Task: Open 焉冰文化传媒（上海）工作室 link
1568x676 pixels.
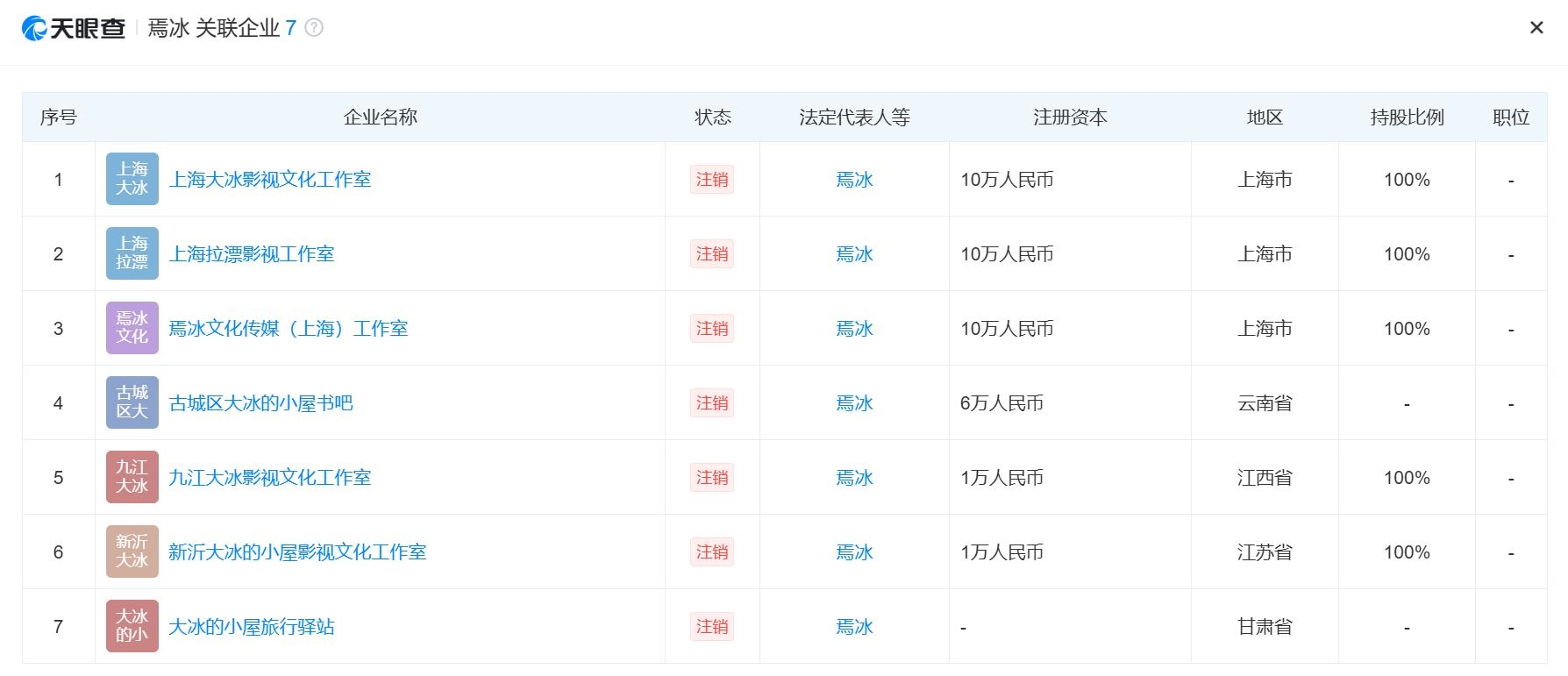Action: click(x=289, y=329)
